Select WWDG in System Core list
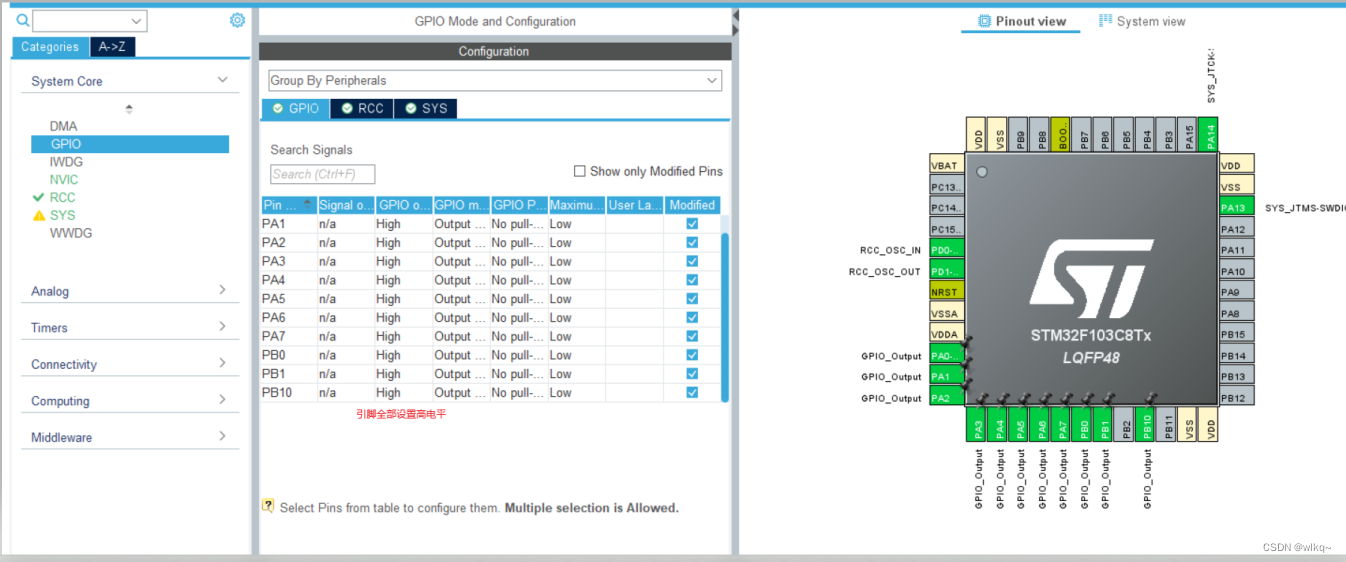 pyautogui.click(x=71, y=233)
